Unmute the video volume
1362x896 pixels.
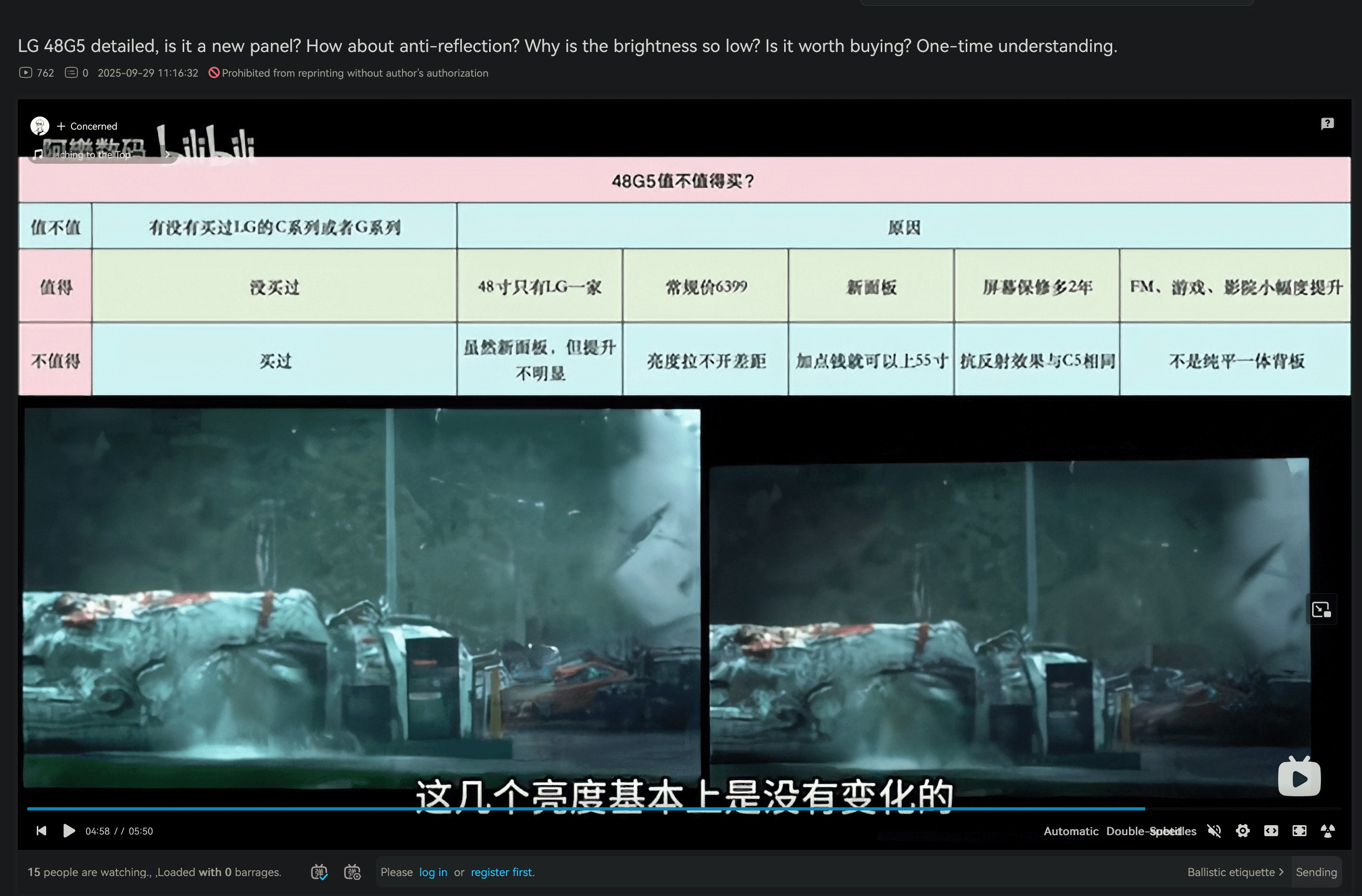[1214, 830]
